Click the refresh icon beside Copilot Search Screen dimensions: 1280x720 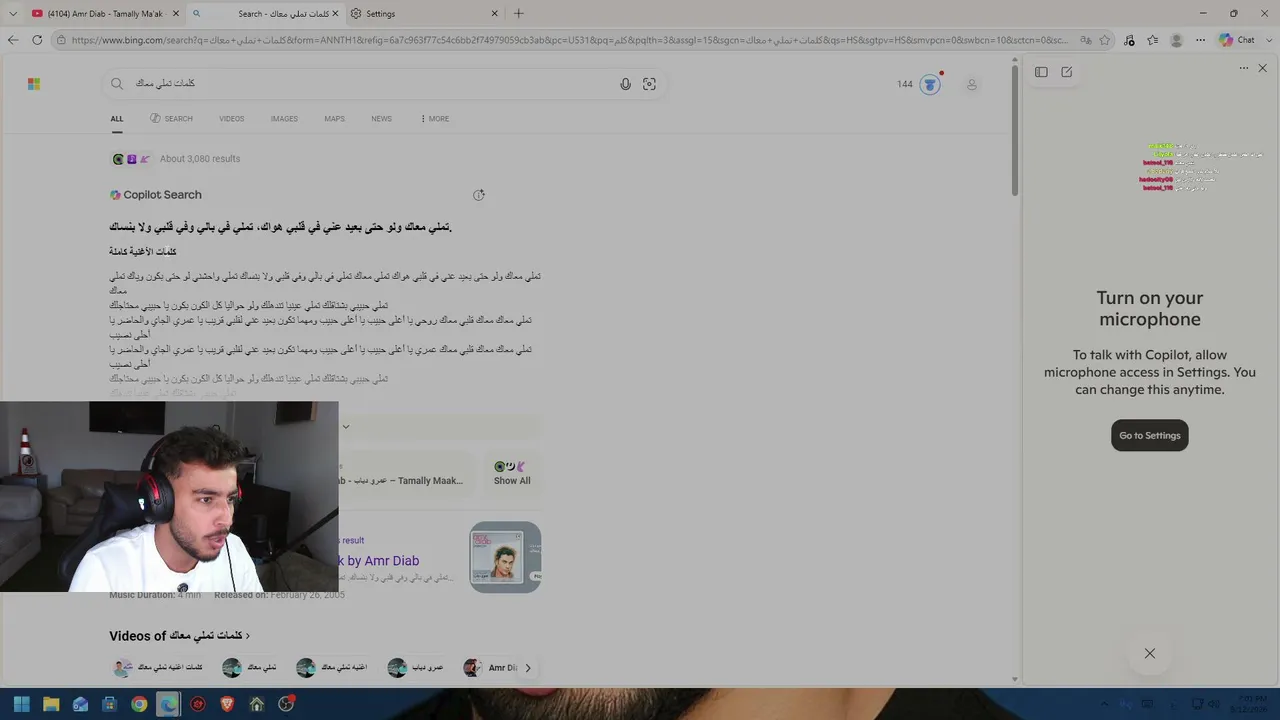[479, 195]
